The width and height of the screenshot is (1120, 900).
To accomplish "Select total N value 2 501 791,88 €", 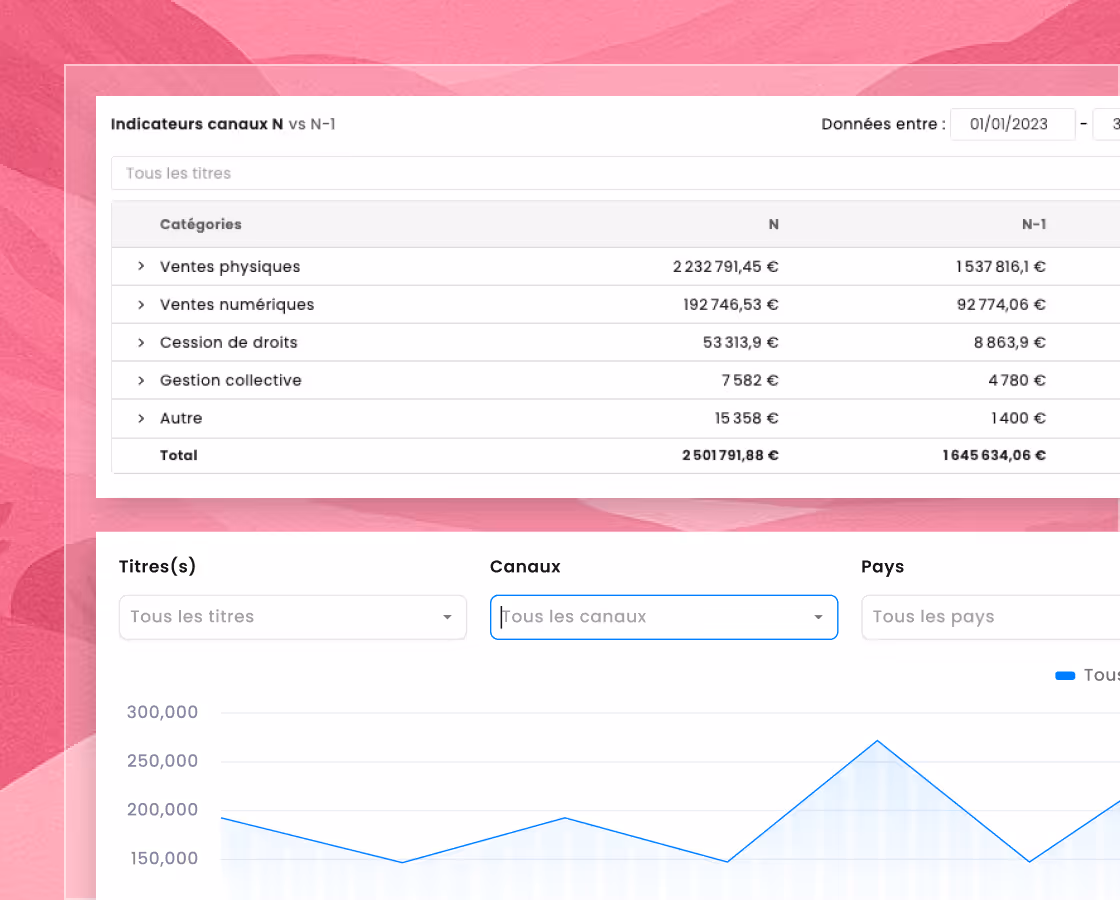I will click(x=730, y=455).
